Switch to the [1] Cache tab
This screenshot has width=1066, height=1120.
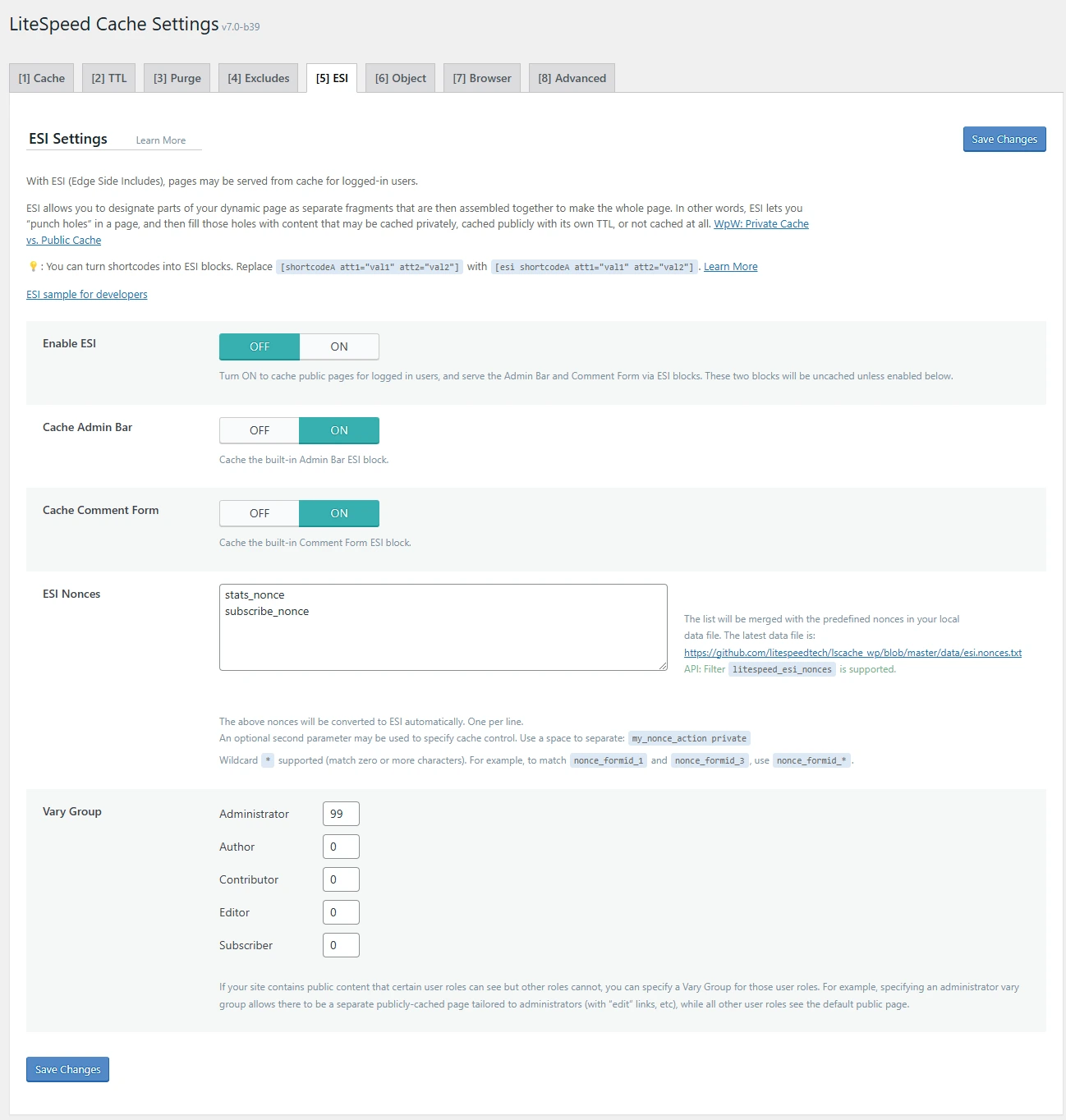coord(42,78)
